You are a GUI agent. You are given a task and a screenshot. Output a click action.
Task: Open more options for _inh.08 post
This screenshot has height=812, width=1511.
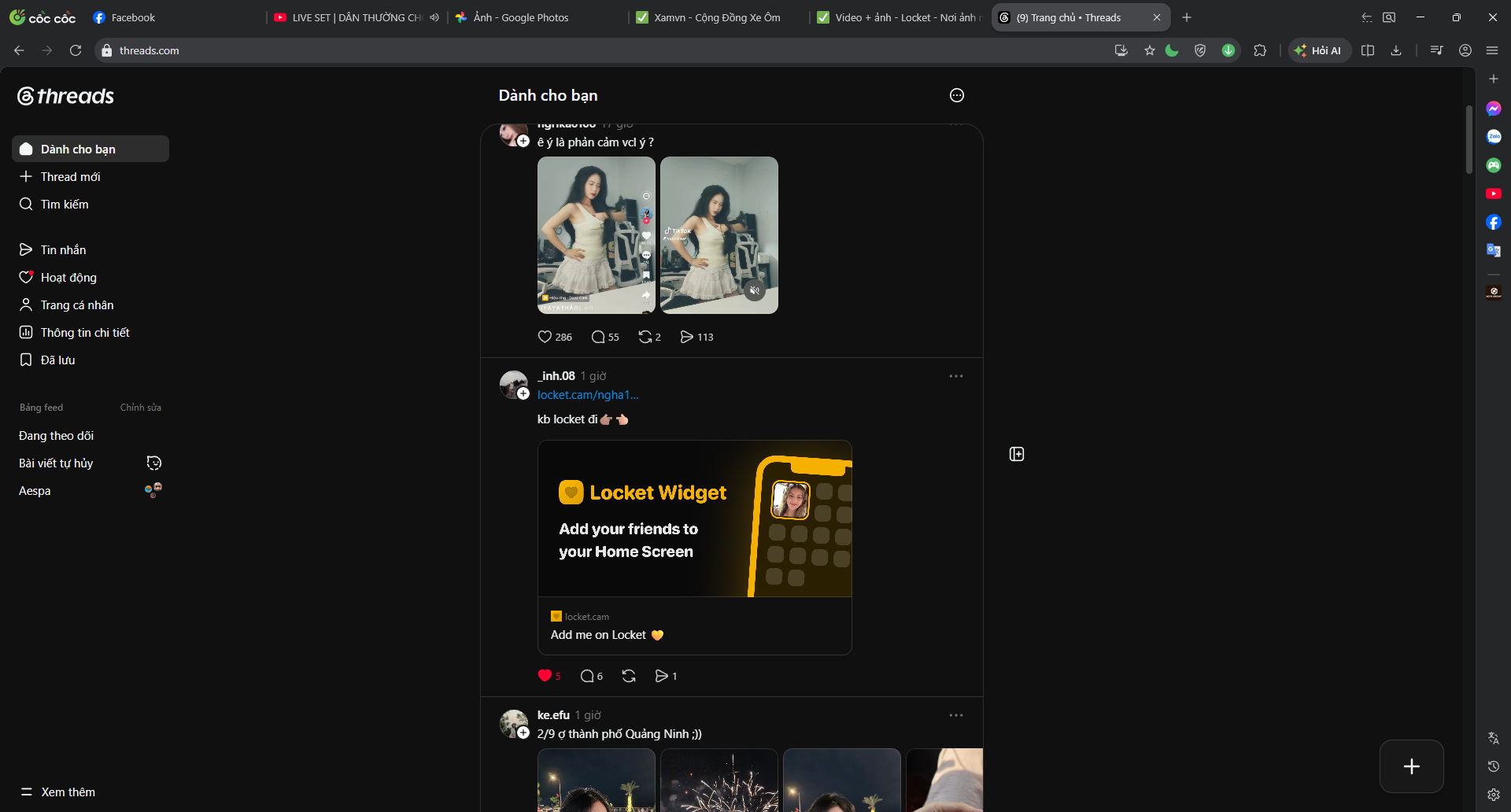[956, 376]
